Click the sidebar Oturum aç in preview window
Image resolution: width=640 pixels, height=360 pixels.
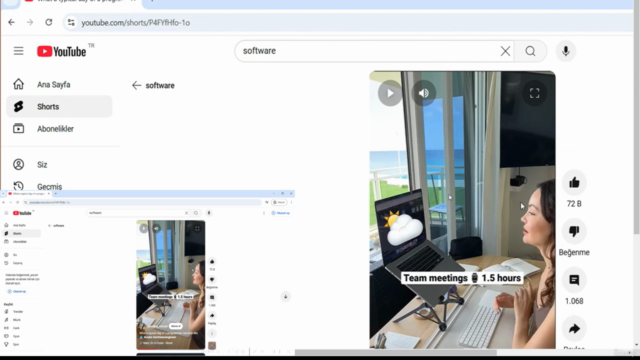17,291
